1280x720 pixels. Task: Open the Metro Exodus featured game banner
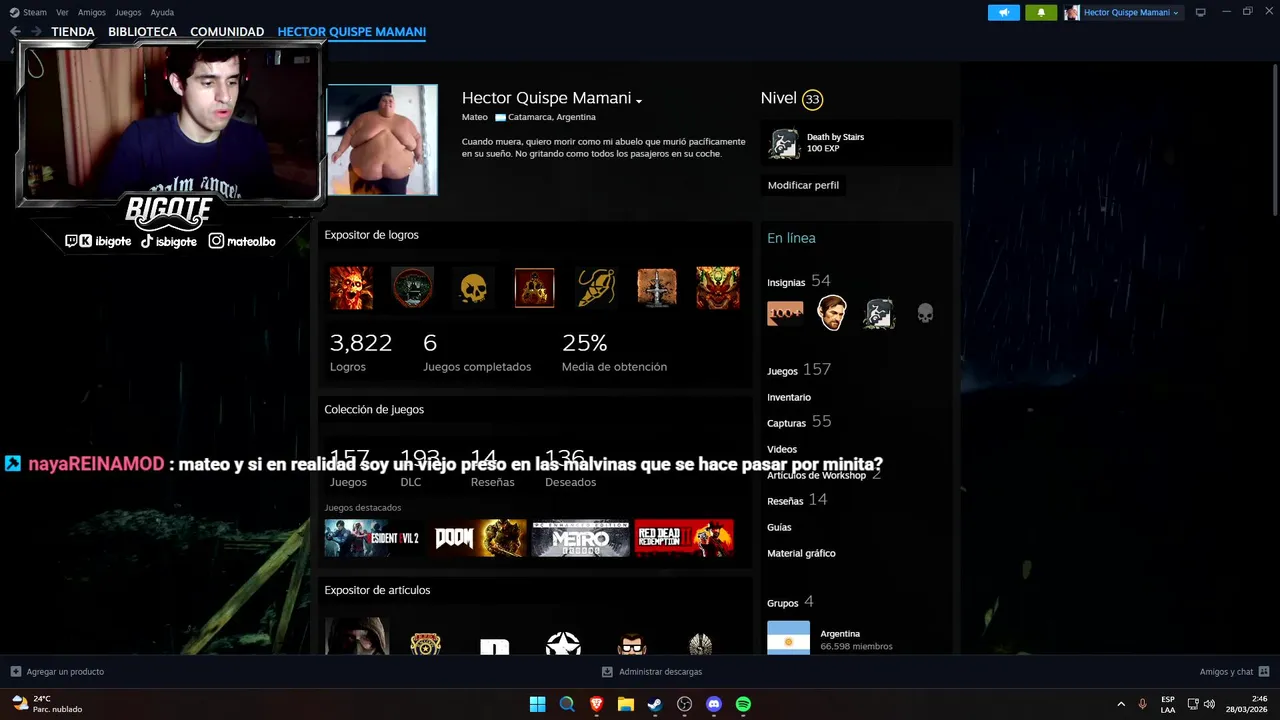[x=580, y=538]
